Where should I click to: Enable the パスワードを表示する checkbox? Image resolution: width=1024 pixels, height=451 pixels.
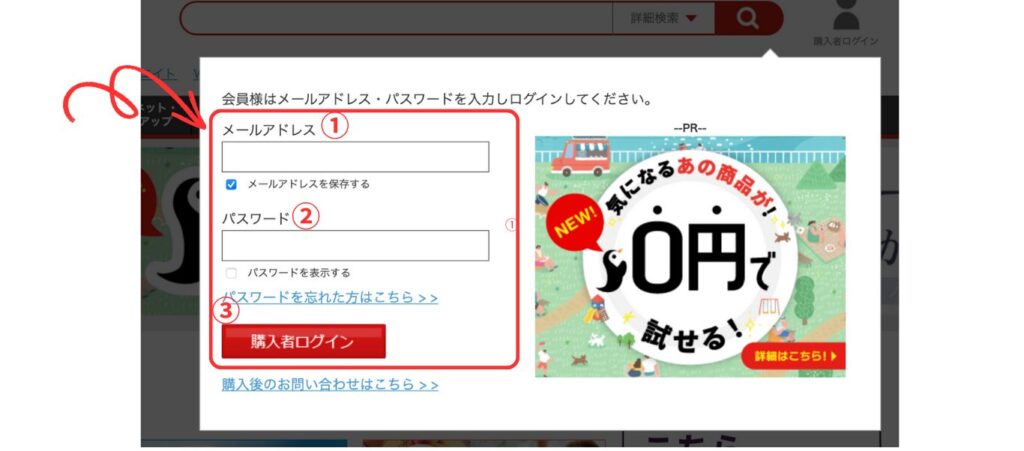(231, 273)
